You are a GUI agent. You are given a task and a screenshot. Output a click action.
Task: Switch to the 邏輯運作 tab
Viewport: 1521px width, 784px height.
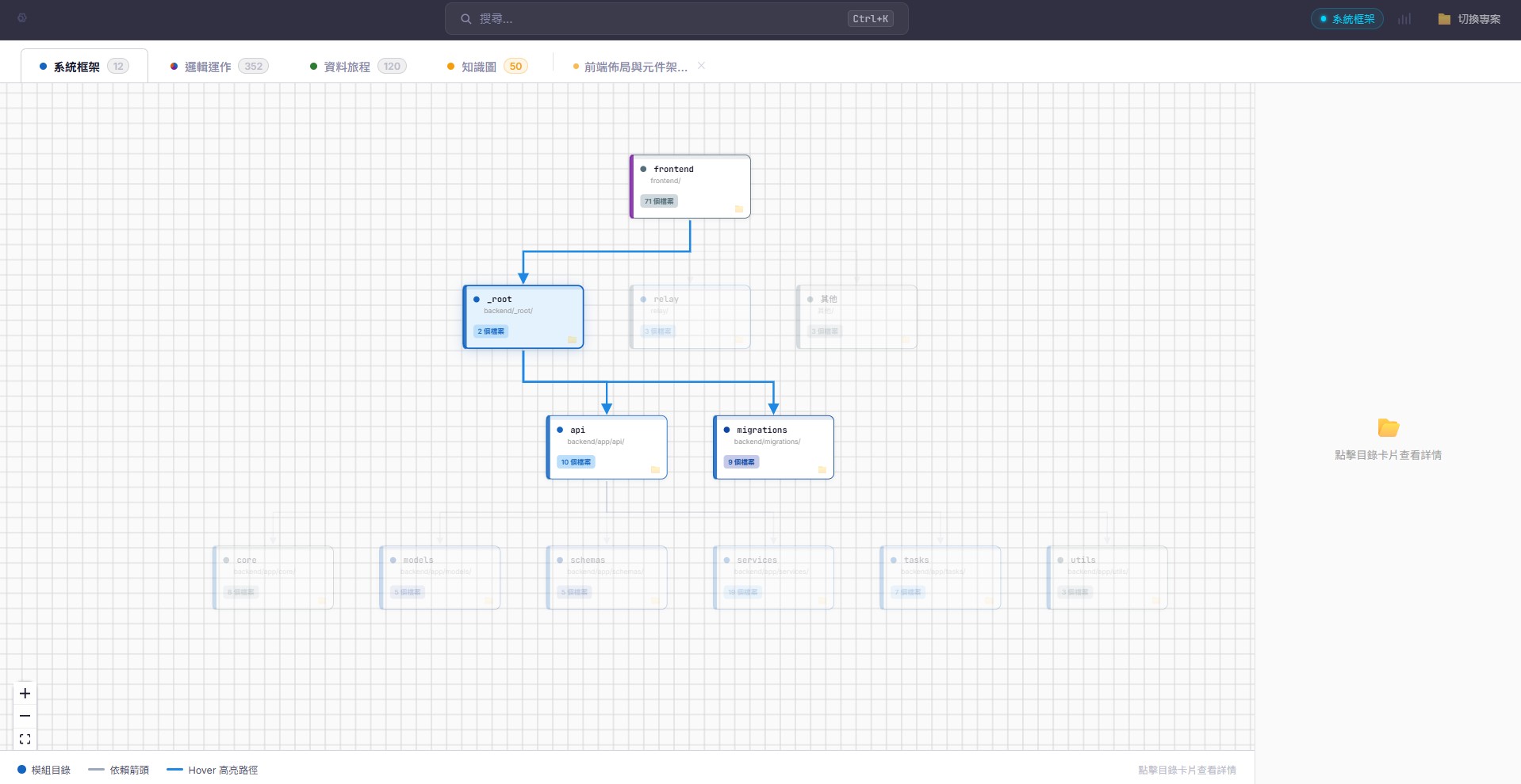click(207, 66)
